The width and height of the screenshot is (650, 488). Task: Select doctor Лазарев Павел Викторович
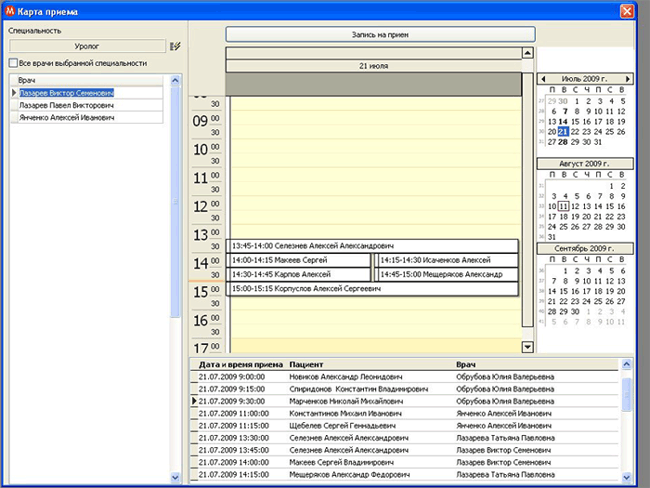[66, 105]
